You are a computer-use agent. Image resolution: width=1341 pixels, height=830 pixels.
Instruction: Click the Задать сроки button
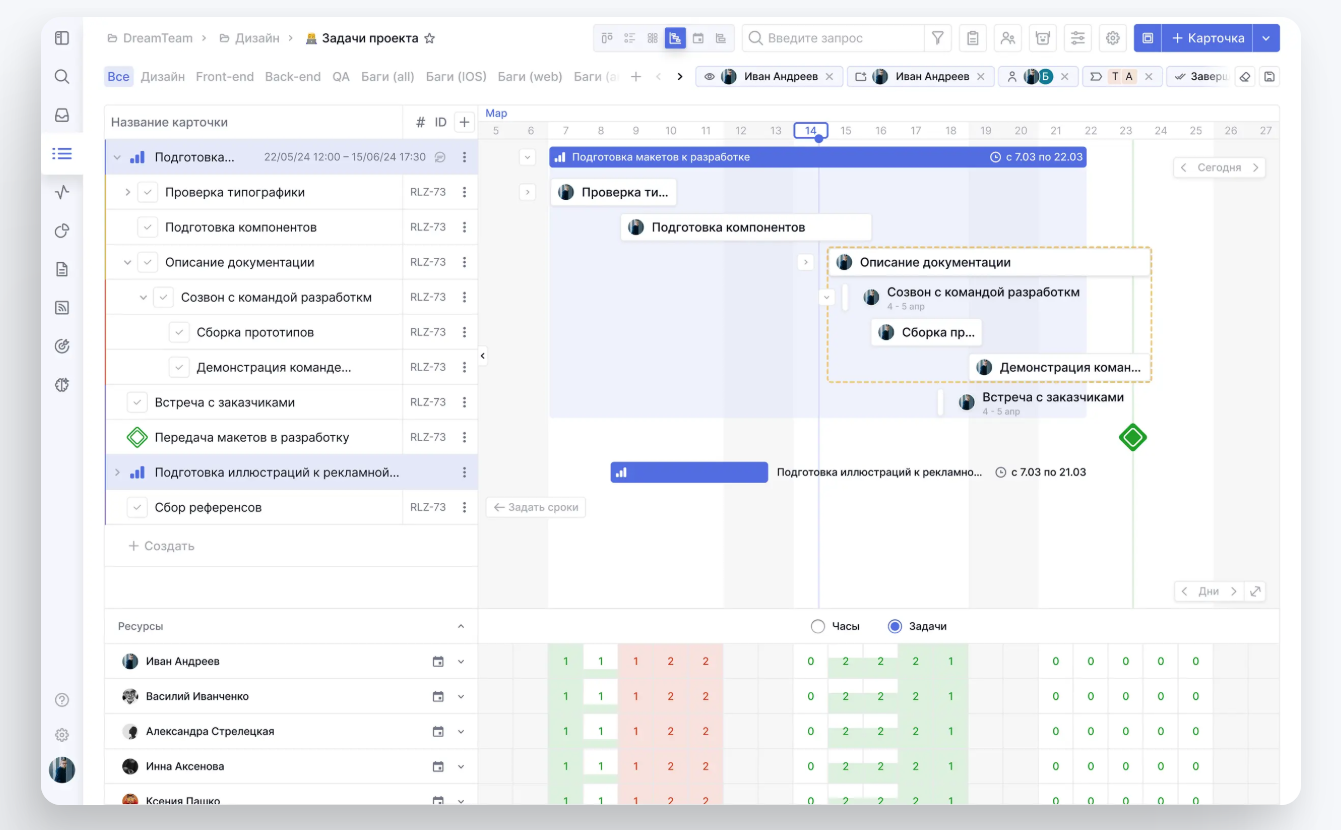(536, 507)
